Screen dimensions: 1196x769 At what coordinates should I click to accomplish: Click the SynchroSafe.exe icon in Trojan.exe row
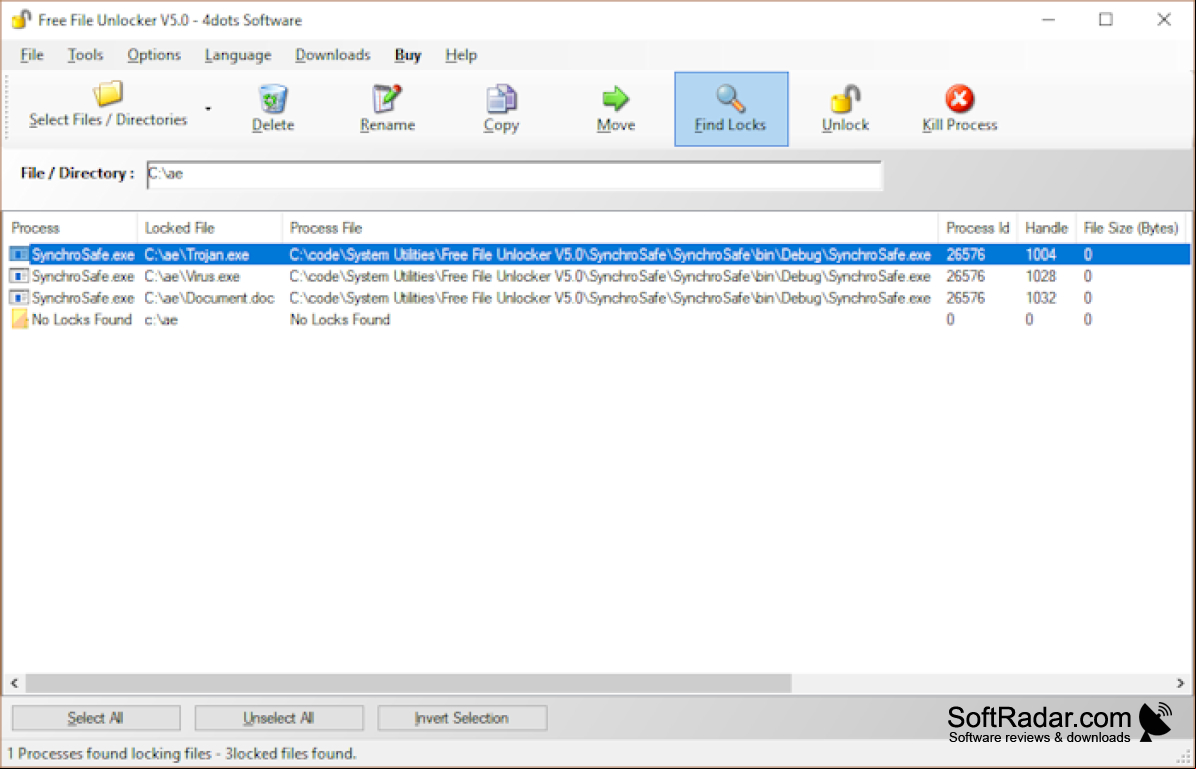point(19,254)
